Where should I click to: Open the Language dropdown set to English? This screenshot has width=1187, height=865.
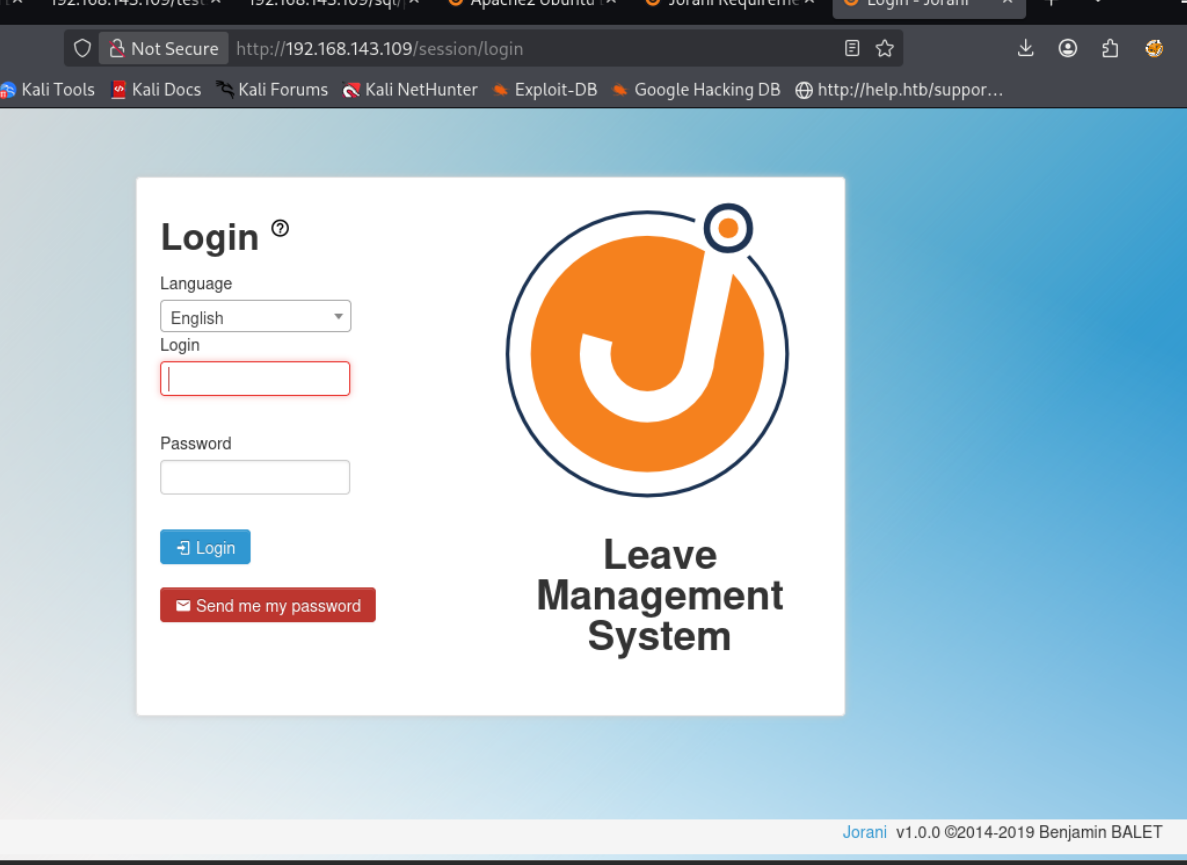tap(255, 317)
